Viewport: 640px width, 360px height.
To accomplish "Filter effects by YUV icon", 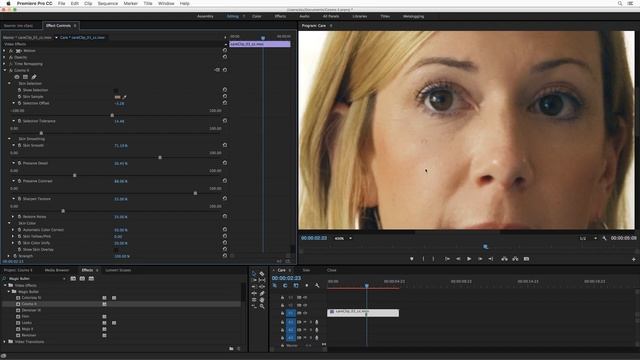I will [x=91, y=278].
